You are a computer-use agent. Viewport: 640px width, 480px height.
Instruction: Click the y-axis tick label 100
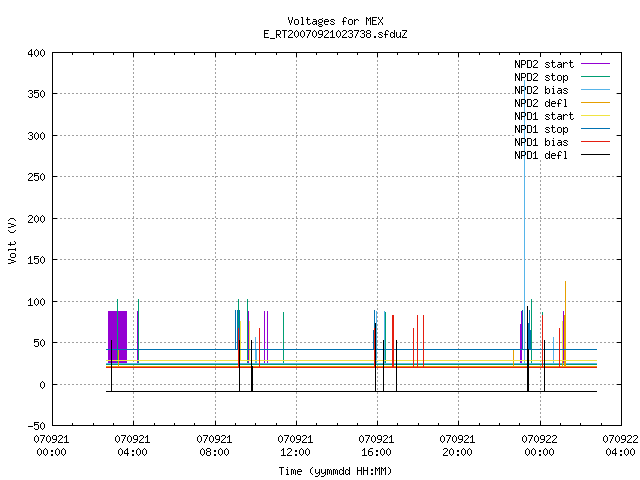36,302
